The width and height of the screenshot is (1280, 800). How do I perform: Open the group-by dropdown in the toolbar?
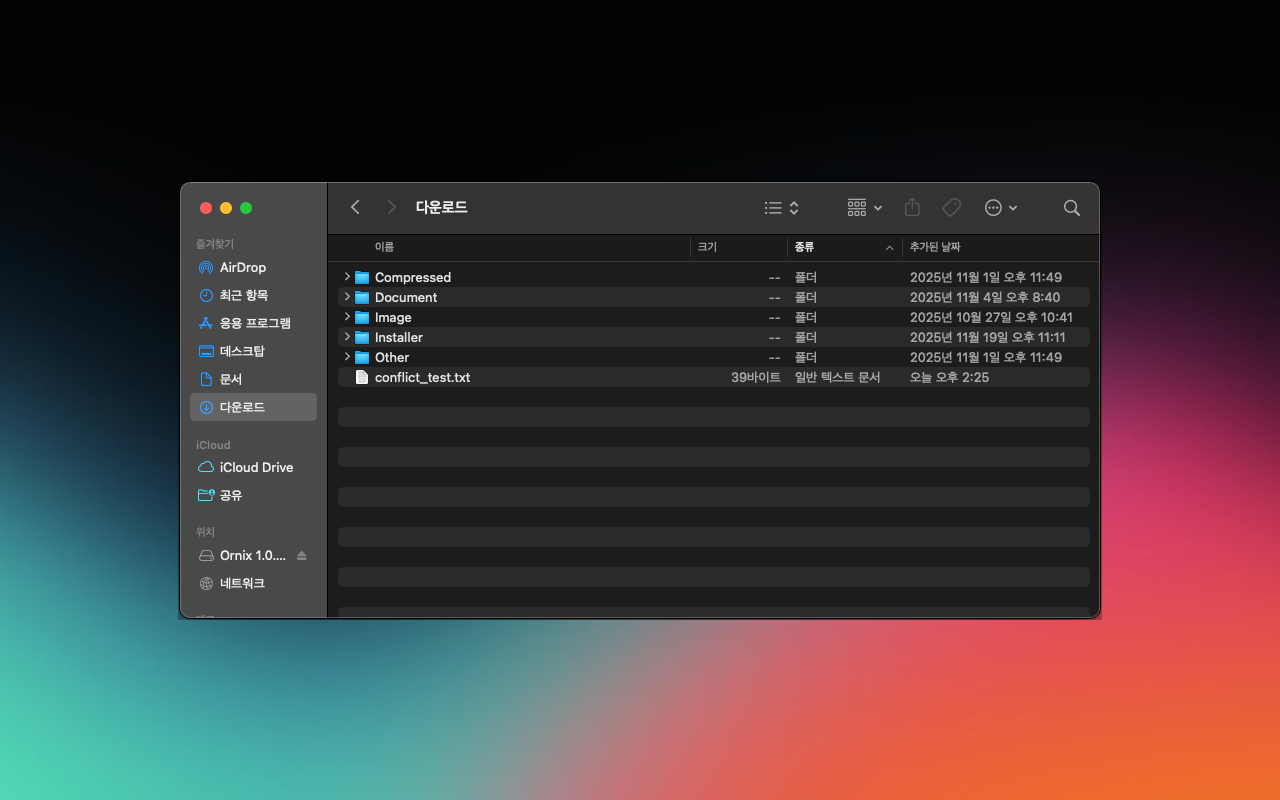coord(863,207)
